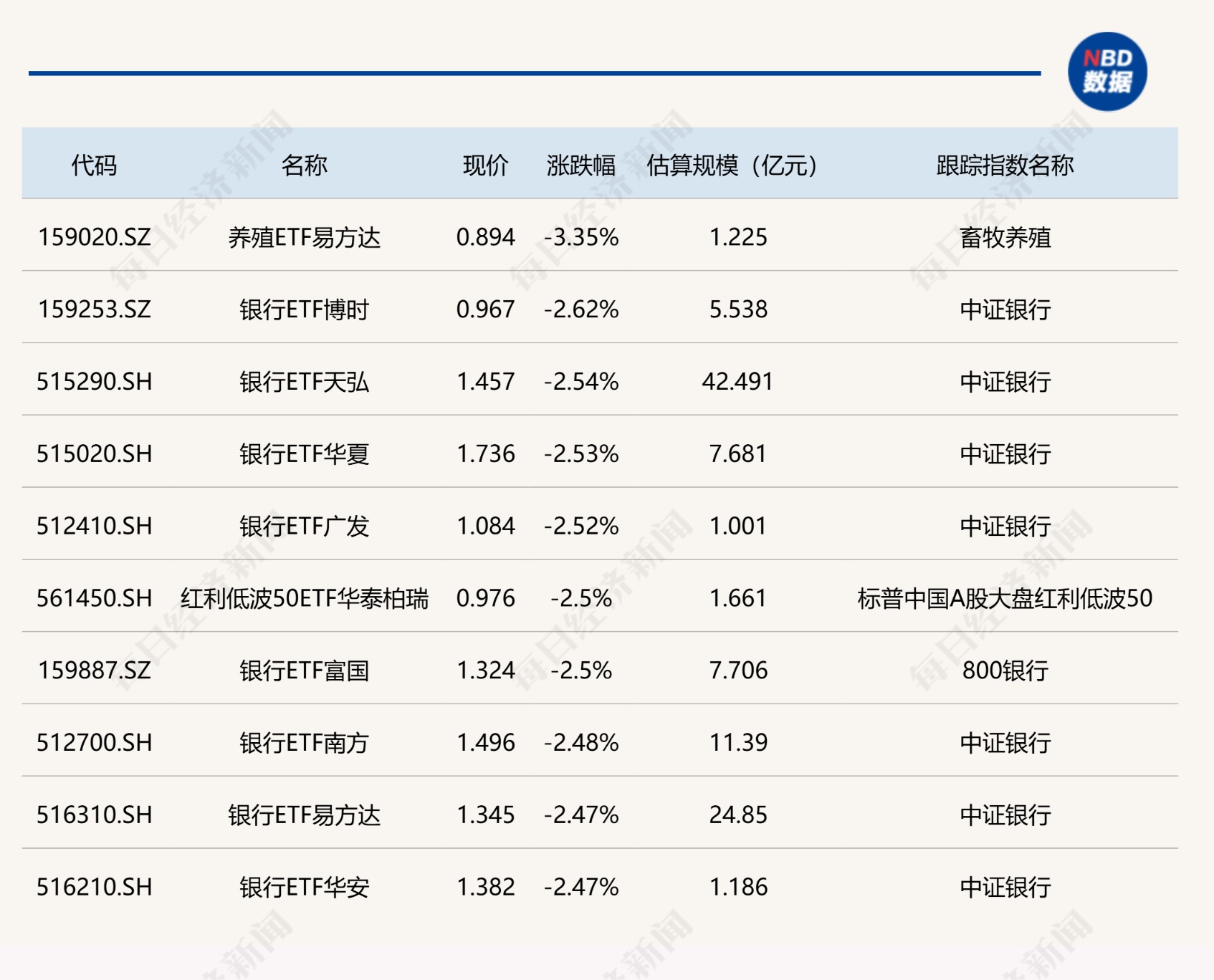Viewport: 1214px width, 980px height.
Task: Select 银行ETF华夏 in the name column
Action: point(305,454)
